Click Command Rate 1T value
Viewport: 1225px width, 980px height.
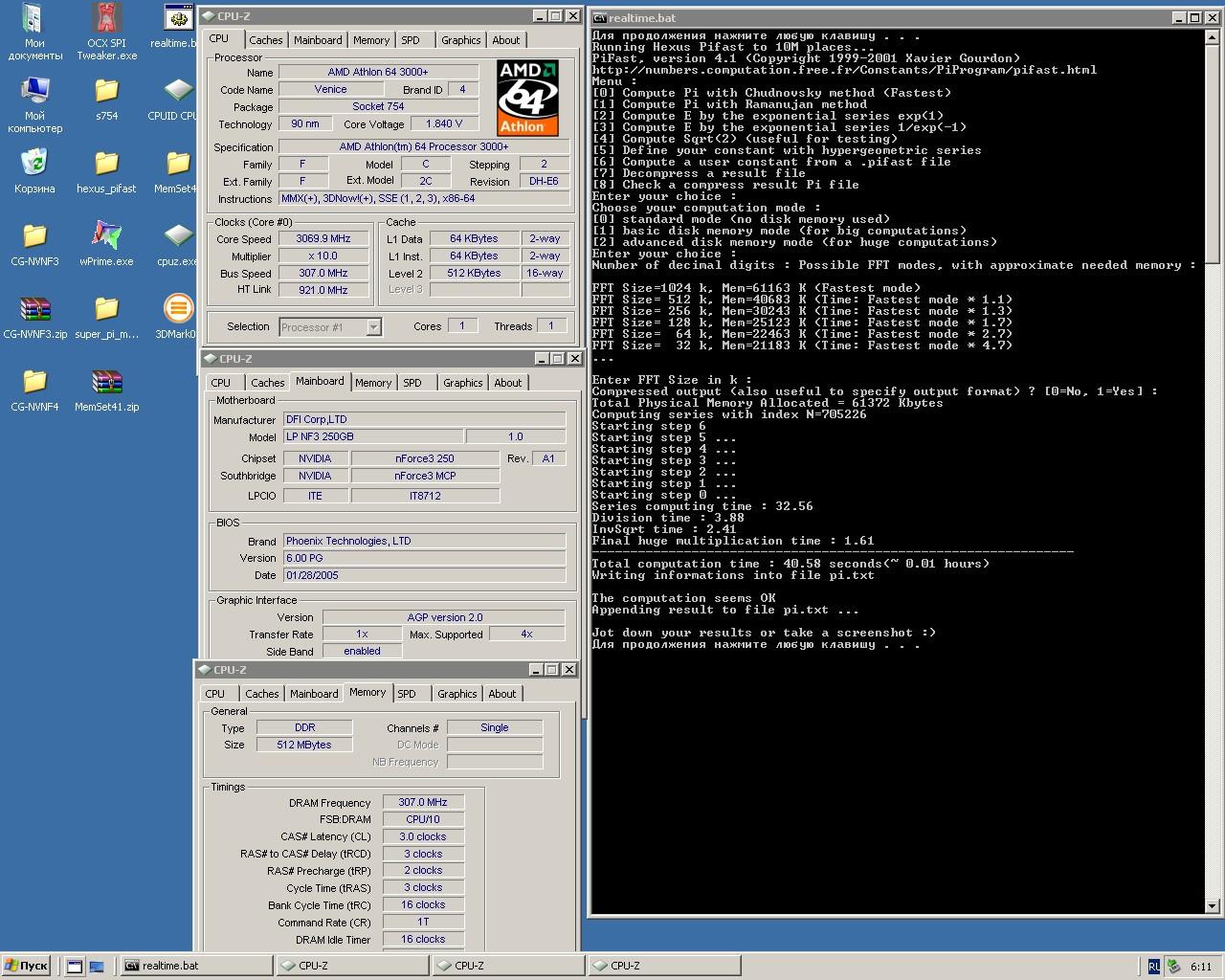click(x=423, y=922)
